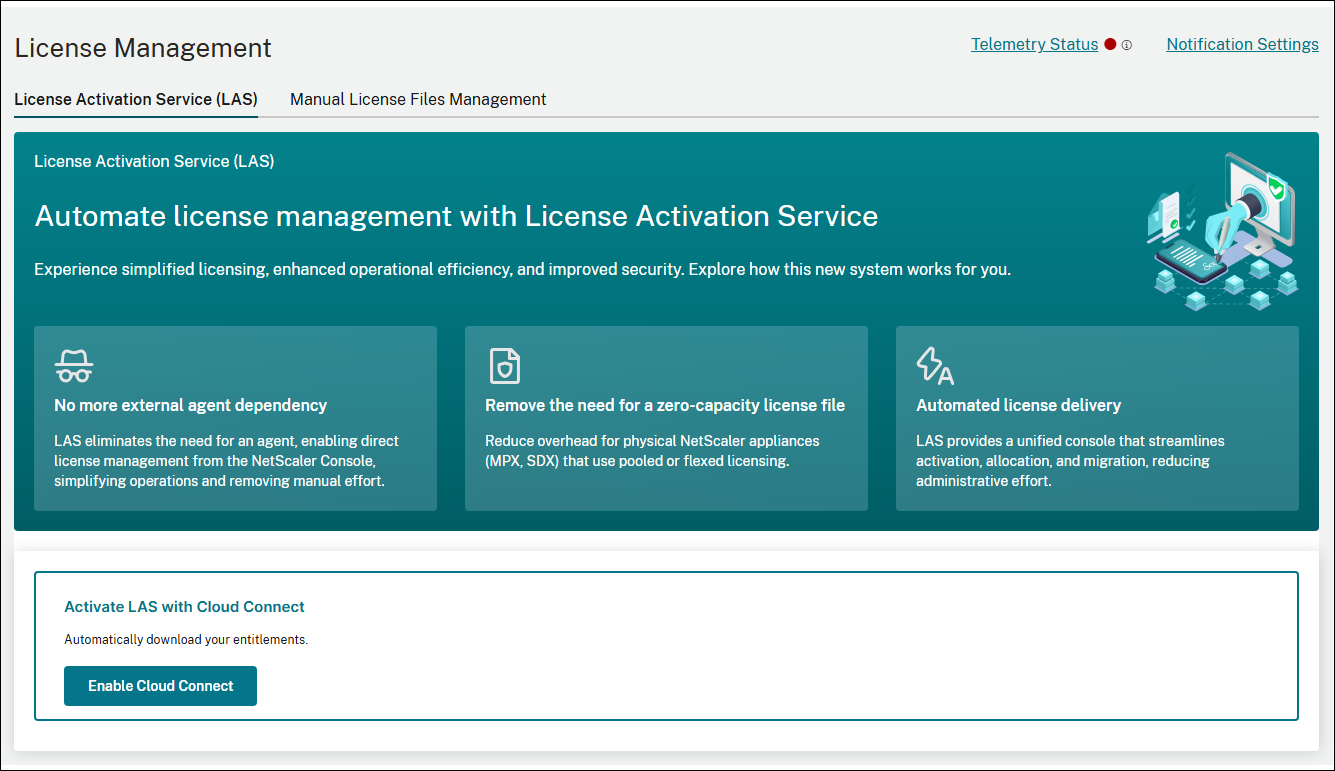
Task: Select the License Activation Service (LAS) tab
Action: (x=136, y=99)
